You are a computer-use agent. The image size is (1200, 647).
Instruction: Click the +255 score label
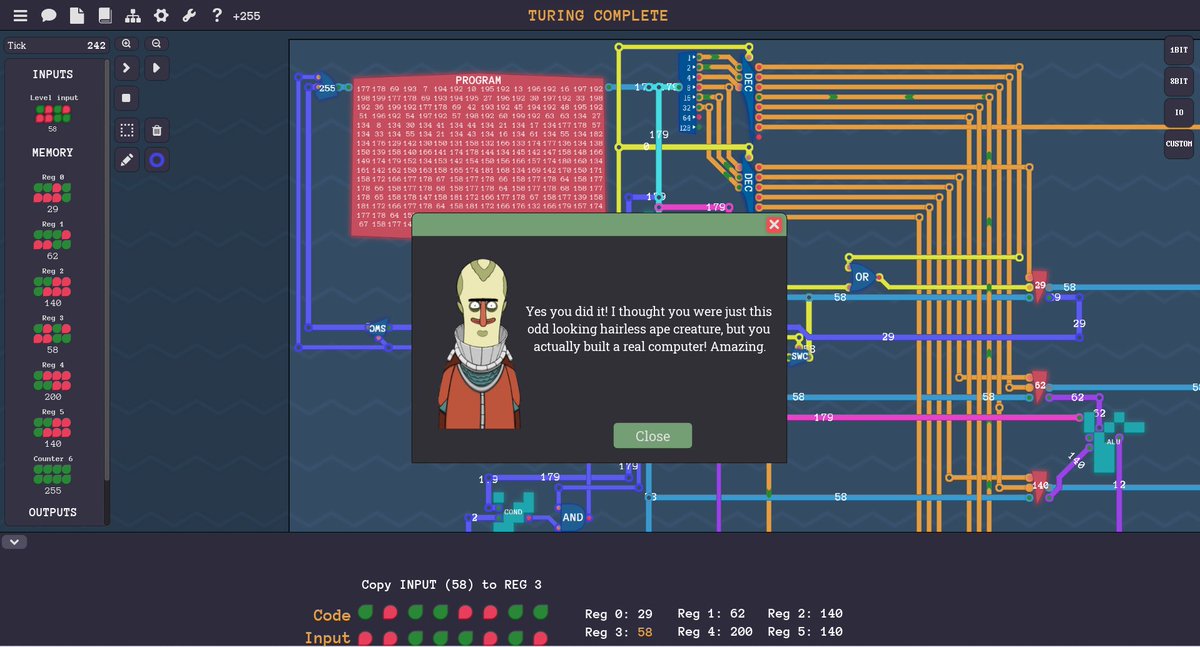(248, 17)
